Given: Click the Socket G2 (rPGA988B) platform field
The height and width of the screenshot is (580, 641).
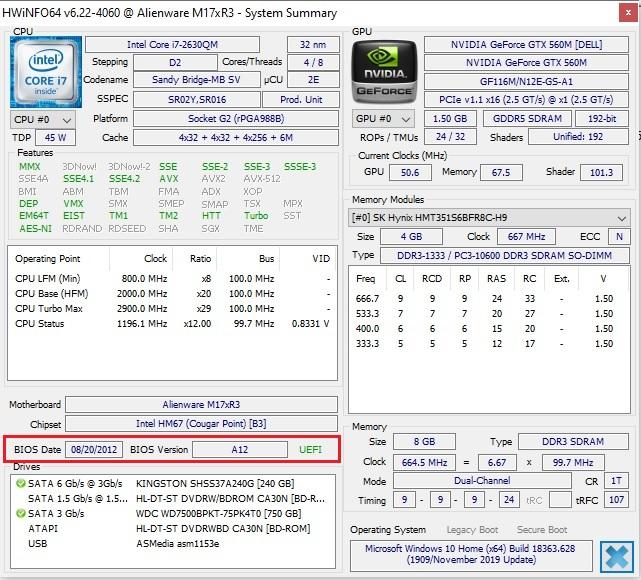Looking at the screenshot, I should click(236, 119).
